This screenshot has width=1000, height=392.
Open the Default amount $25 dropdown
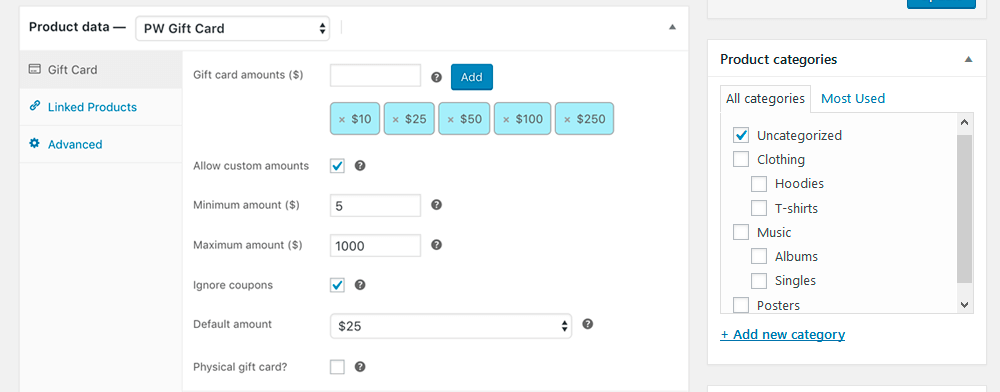pyautogui.click(x=451, y=326)
